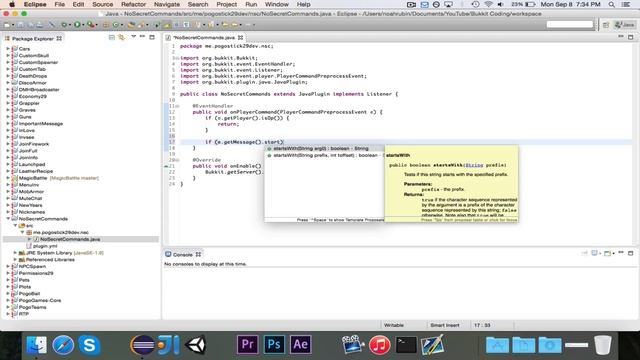The image size is (640, 360).
Task: Click the Open Perspective button
Action: [606, 25]
